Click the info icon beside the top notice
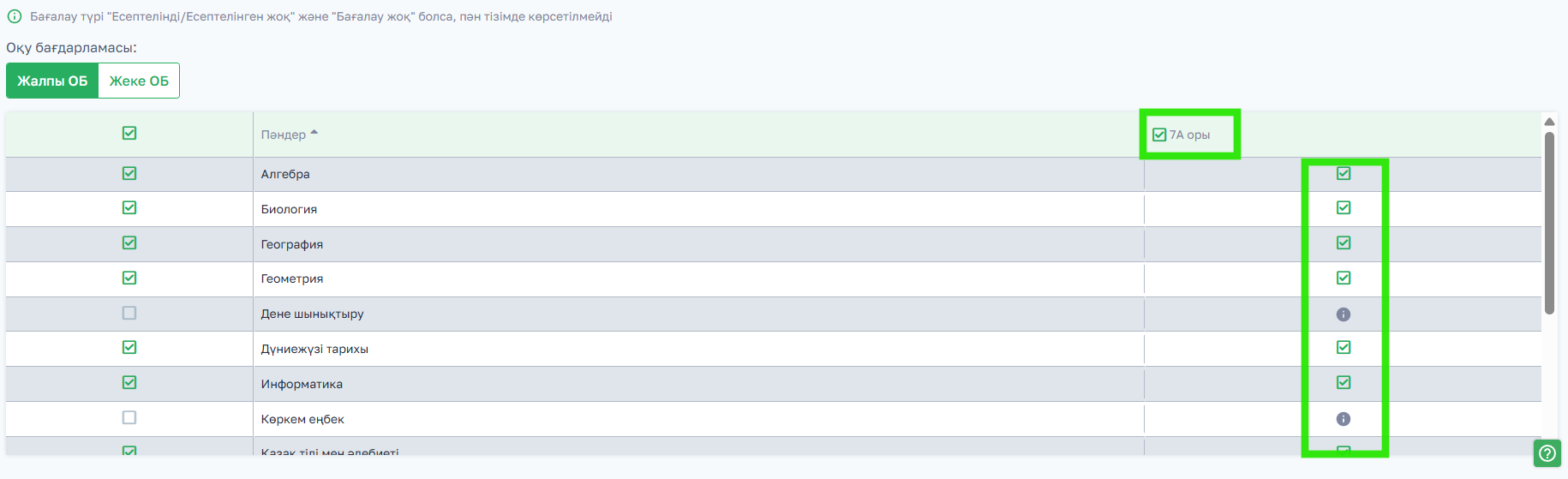 pos(15,16)
